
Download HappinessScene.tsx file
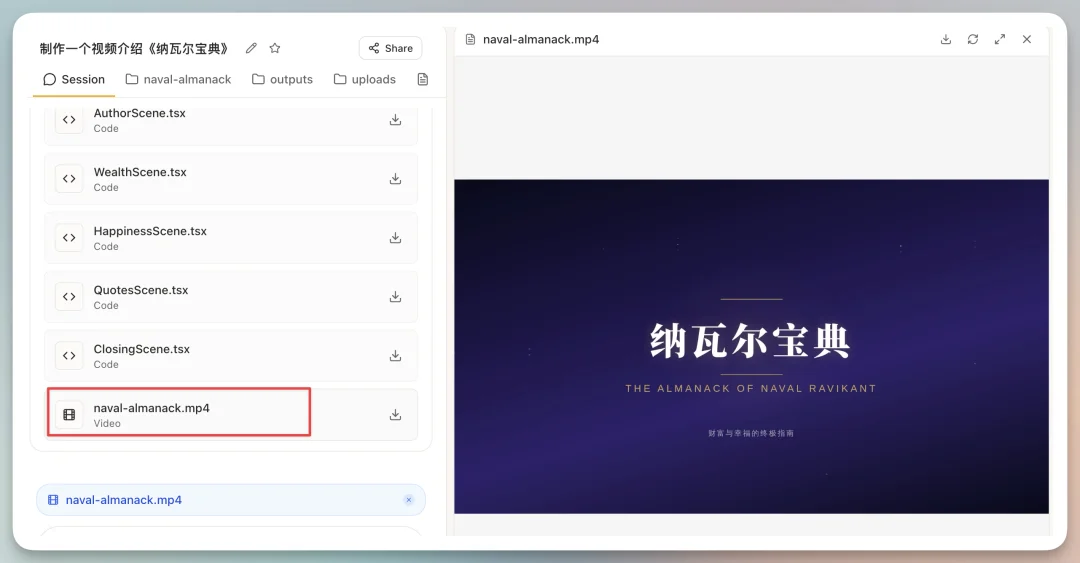click(395, 238)
